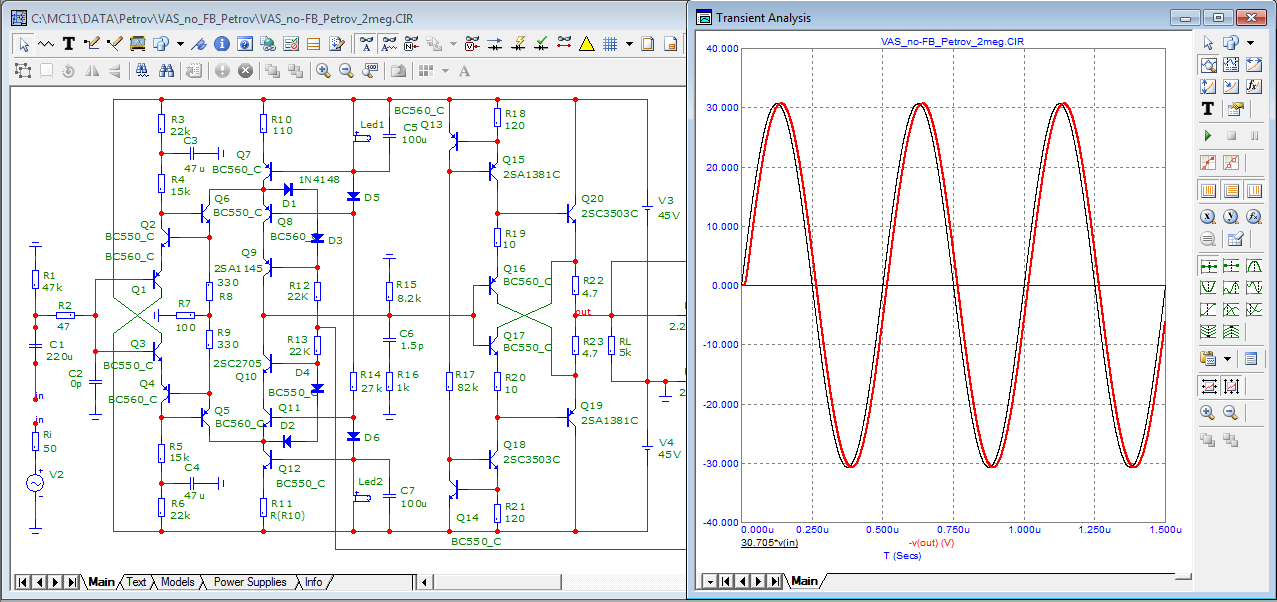Open the dropdown beside clipboard icon in analysis toolbar
1277x602 pixels.
click(1226, 359)
